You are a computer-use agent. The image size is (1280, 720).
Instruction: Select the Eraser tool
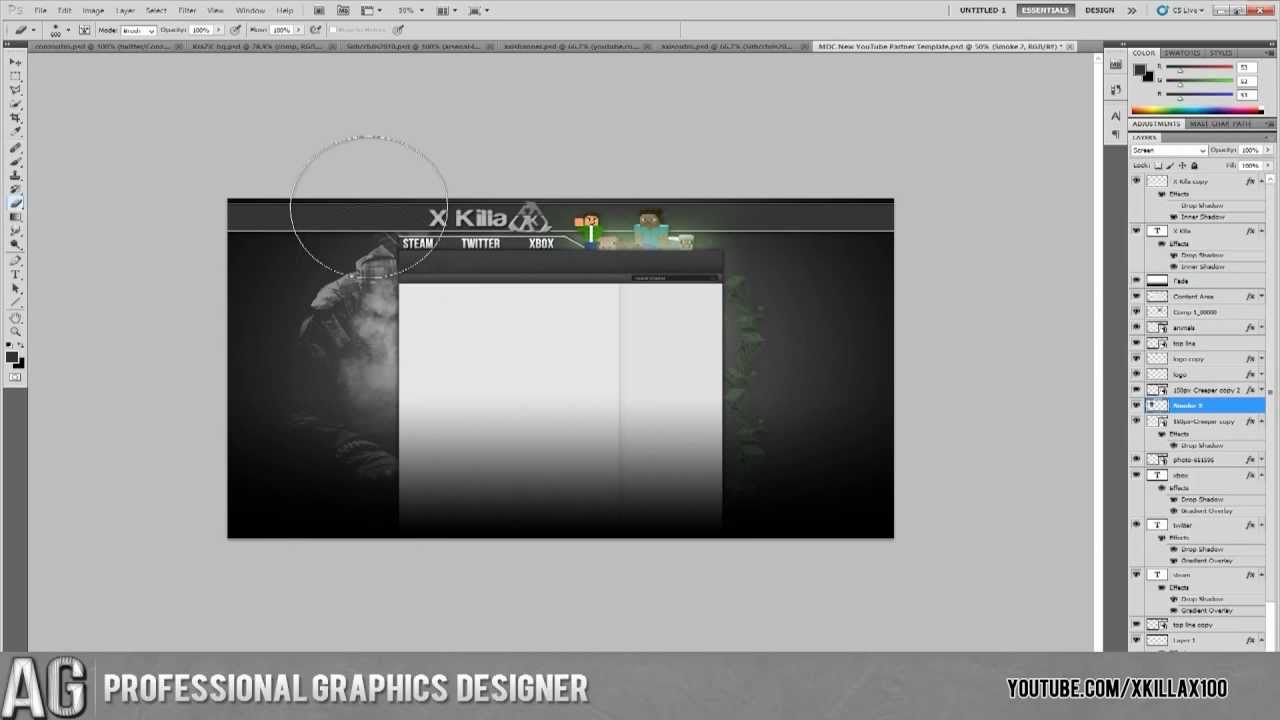point(15,203)
